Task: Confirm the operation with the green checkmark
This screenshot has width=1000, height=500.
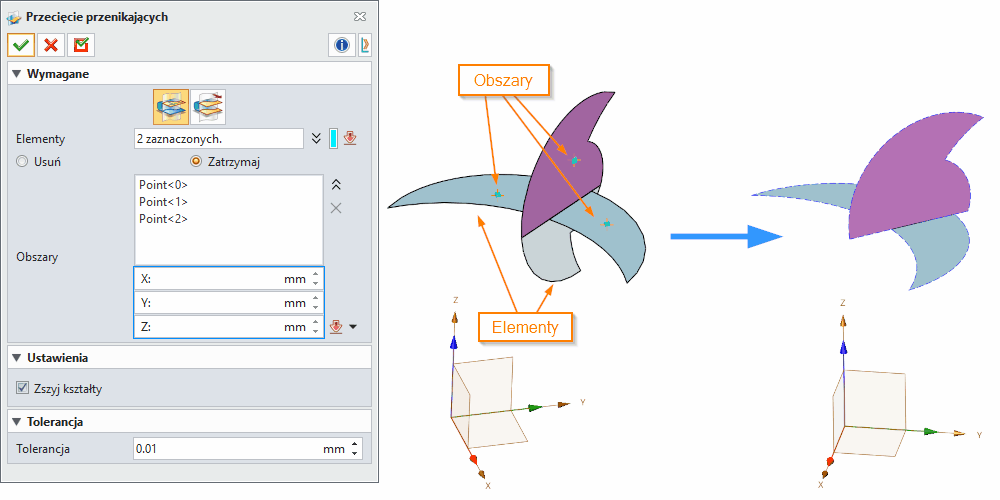Action: tap(21, 45)
